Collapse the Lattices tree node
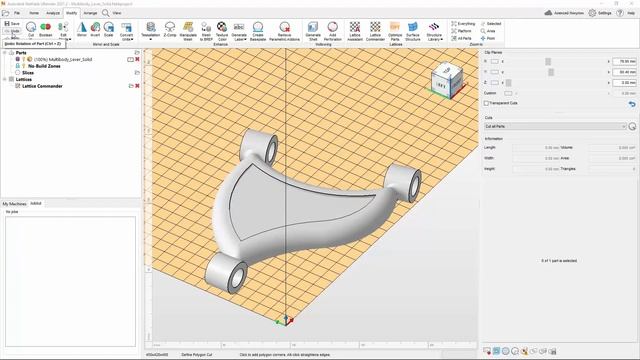Screen dimensions: 640x360 pos(4,79)
